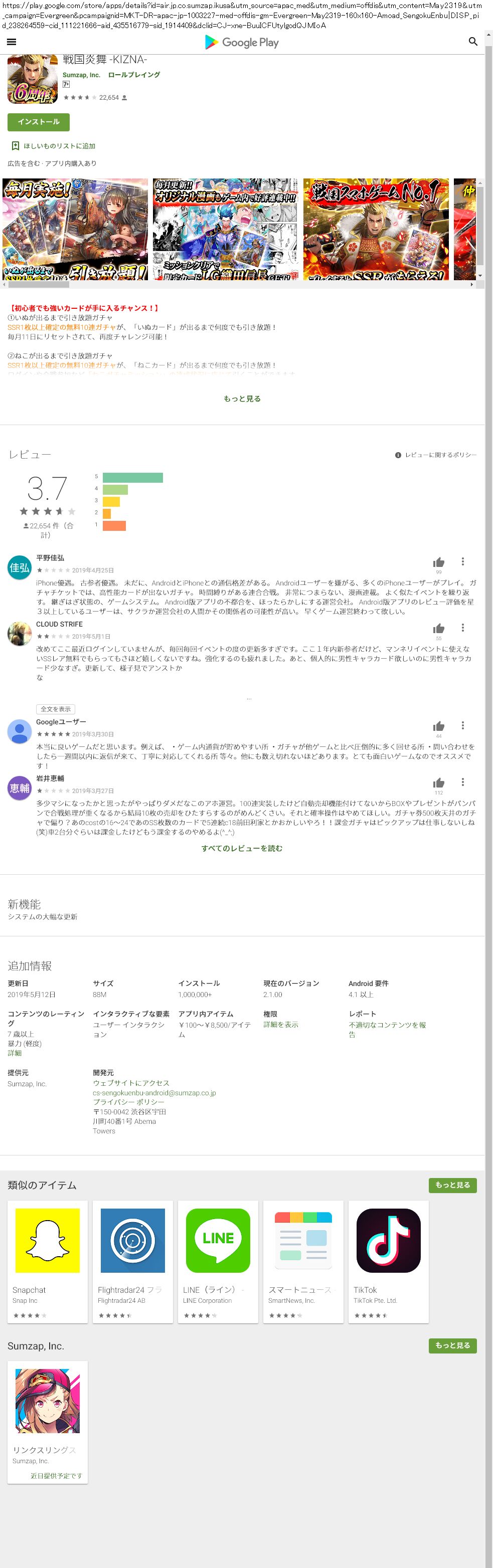
Task: Open the Snapchat app icon
Action: point(48,1240)
